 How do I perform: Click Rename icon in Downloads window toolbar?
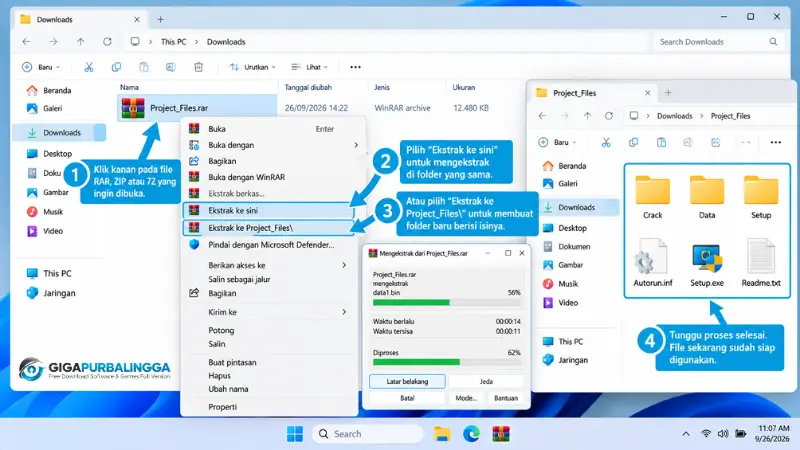[x=171, y=67]
